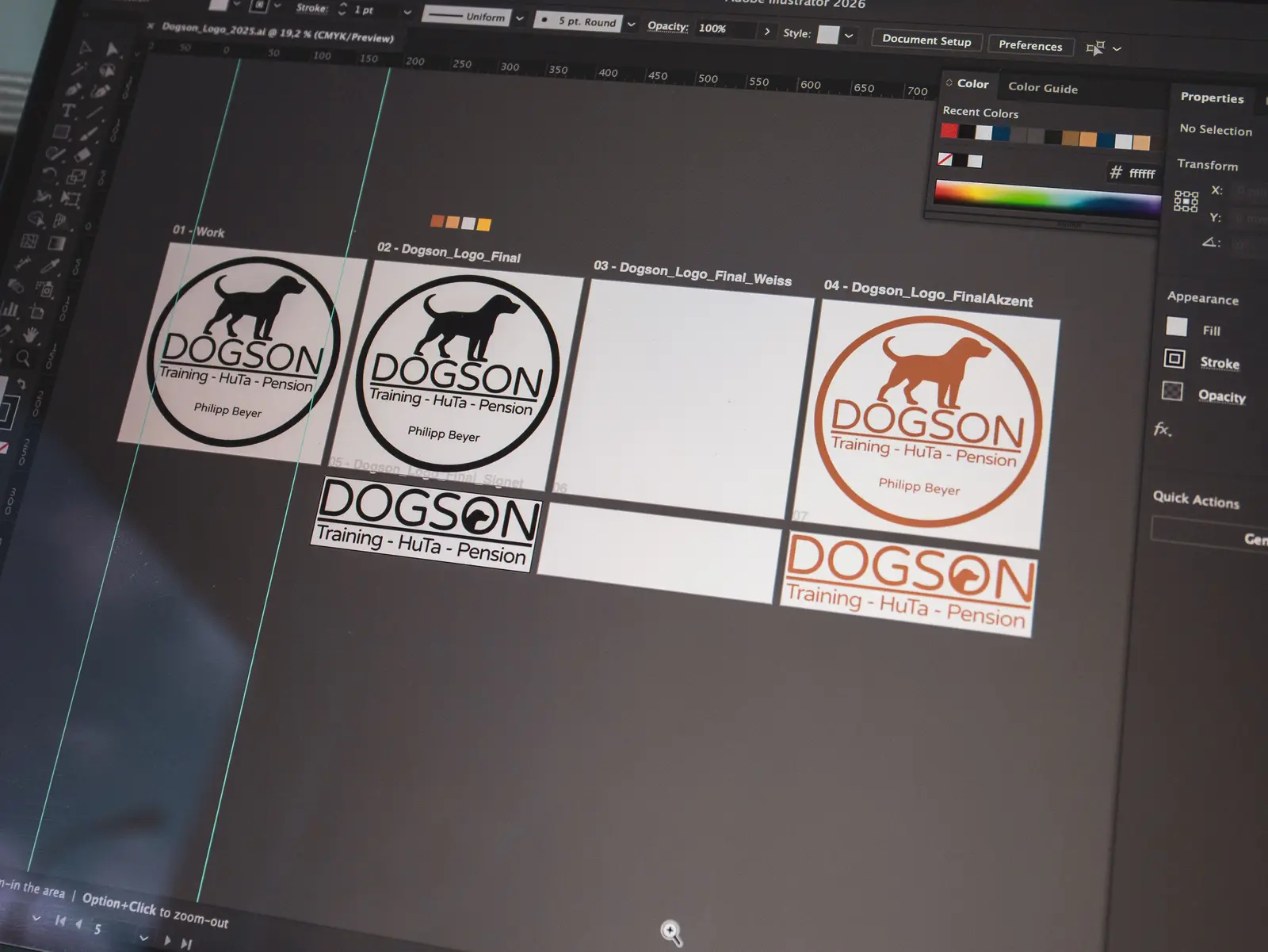Select the Selection (black arrow) tool
The image size is (1268, 952).
click(x=85, y=48)
